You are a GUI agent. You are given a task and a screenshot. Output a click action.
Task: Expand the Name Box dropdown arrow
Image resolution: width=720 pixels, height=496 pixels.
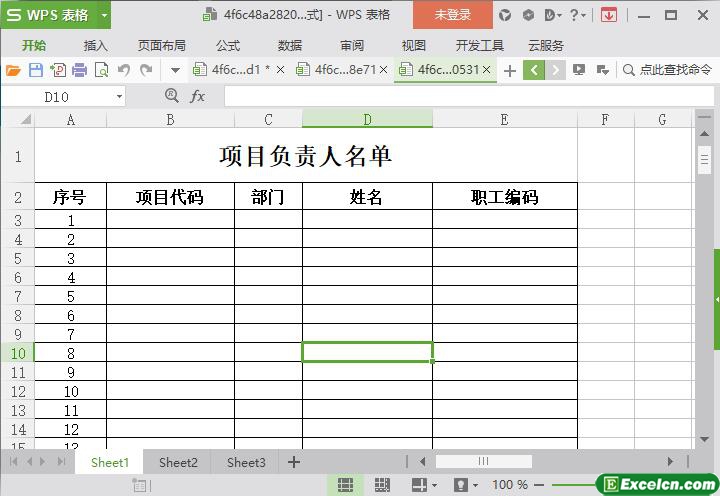(119, 97)
